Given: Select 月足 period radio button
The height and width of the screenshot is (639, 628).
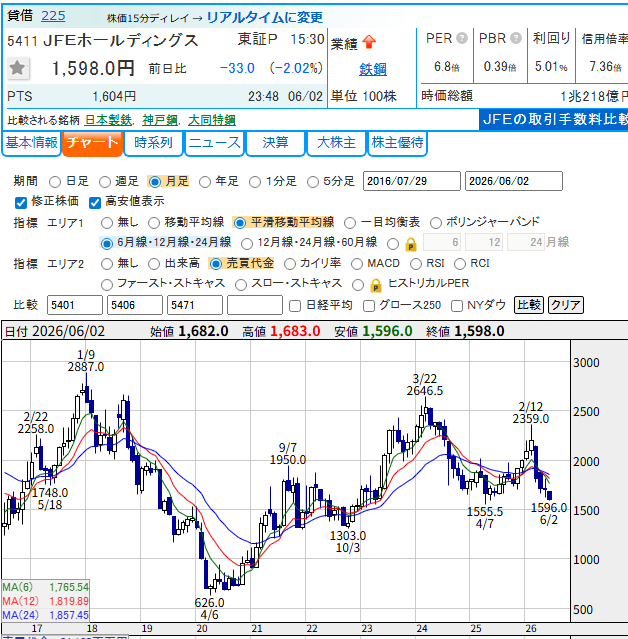Looking at the screenshot, I should tap(155, 182).
